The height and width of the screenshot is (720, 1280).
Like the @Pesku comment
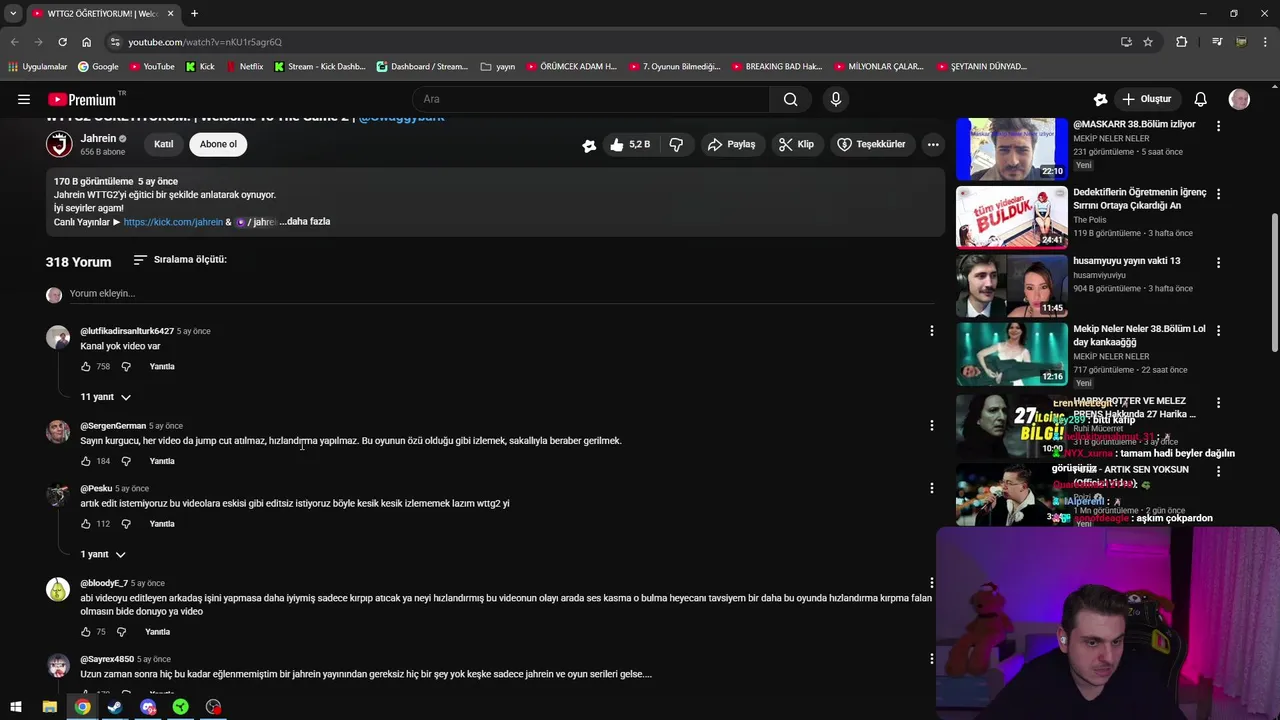coord(86,524)
